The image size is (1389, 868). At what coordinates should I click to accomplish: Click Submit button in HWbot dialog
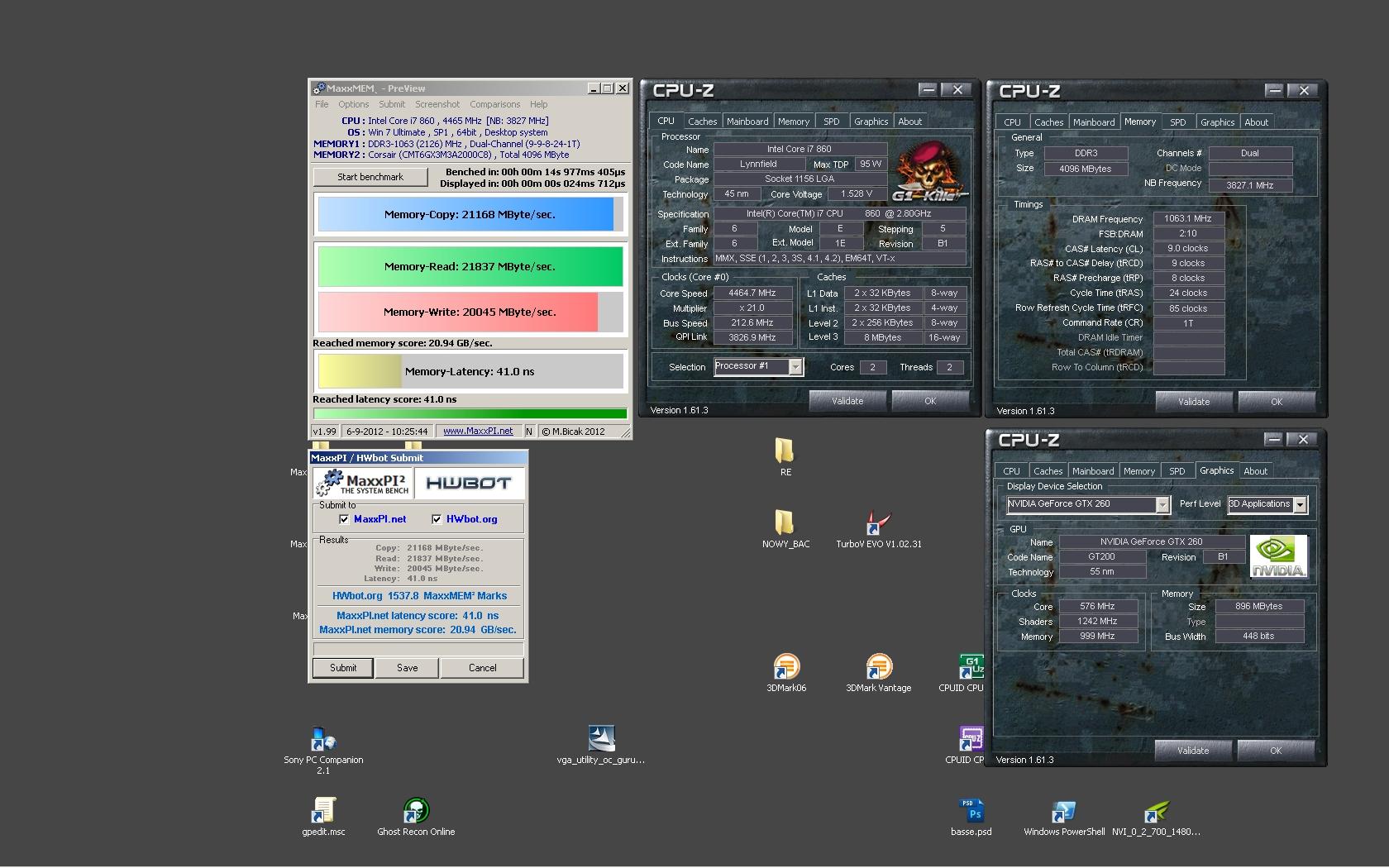tap(343, 668)
